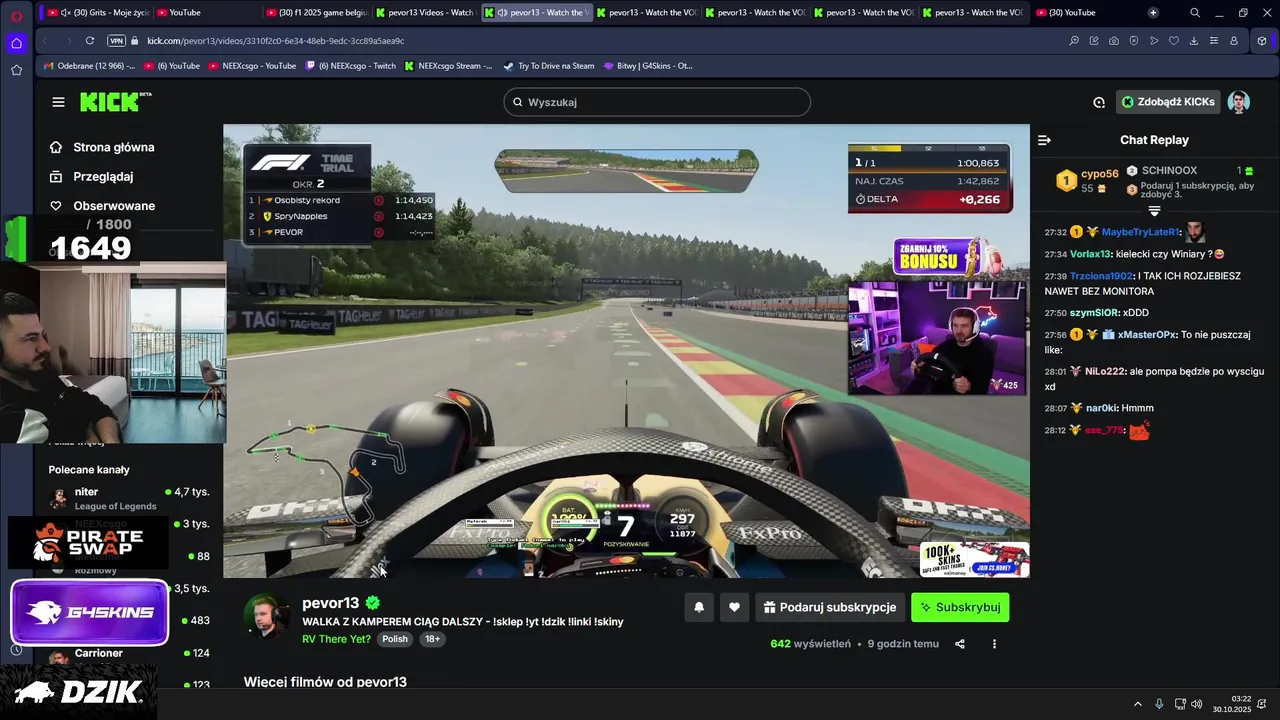Image resolution: width=1280 pixels, height=720 pixels.
Task: Click MaybeTryLateR1 chat username
Action: coord(1141,232)
